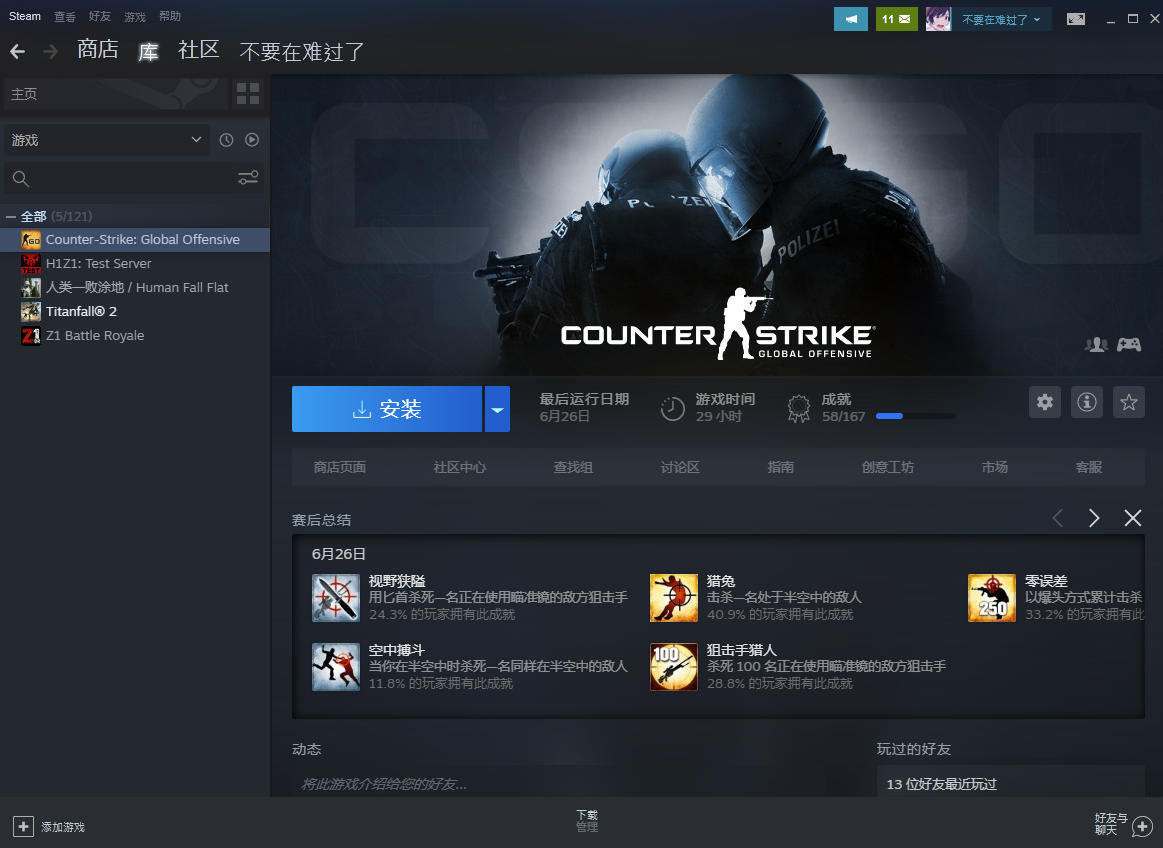Open the 100 sniper hunter achievement icon

click(x=673, y=667)
